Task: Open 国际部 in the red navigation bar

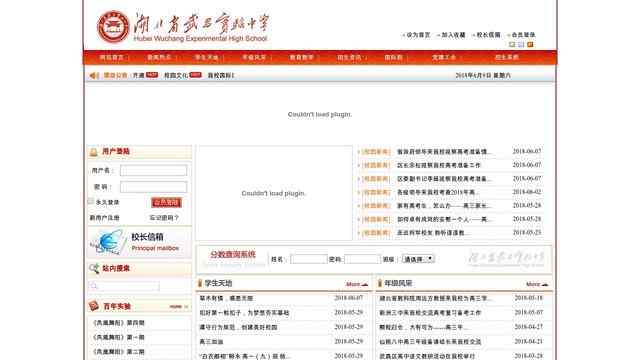Action: pos(393,58)
